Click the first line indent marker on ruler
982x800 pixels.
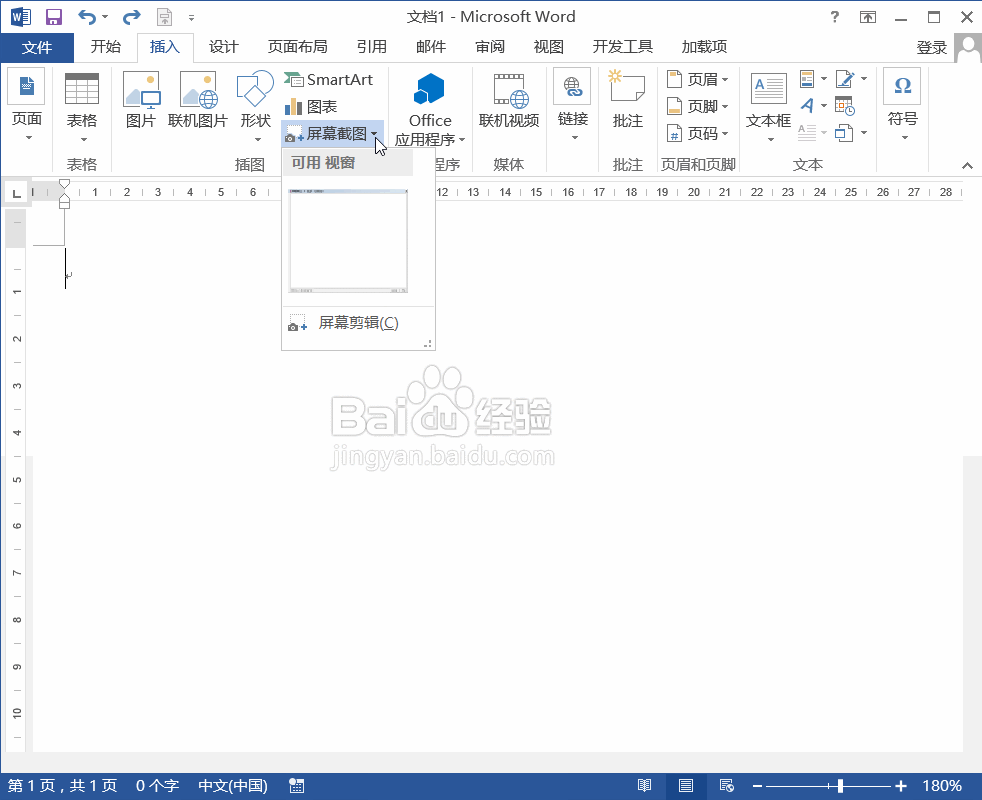pyautogui.click(x=64, y=184)
